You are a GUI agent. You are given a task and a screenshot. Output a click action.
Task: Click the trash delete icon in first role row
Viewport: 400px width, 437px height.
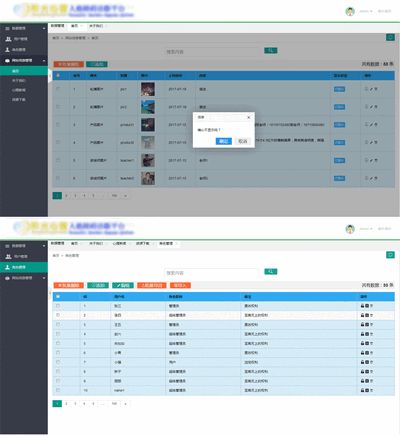pos(371,306)
